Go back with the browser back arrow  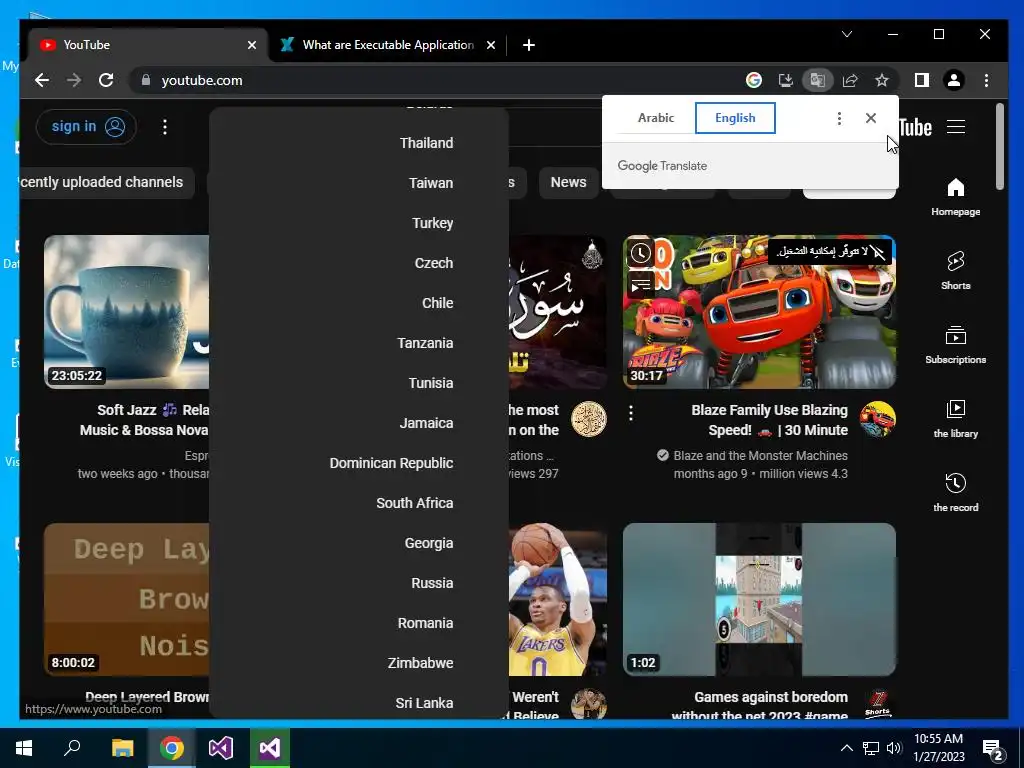(x=42, y=80)
